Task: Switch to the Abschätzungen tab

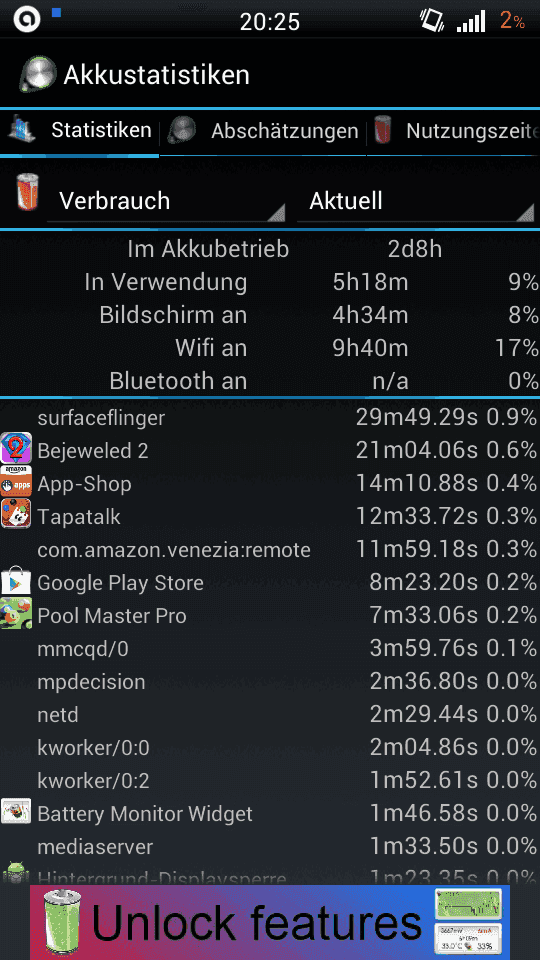Action: pos(263,131)
